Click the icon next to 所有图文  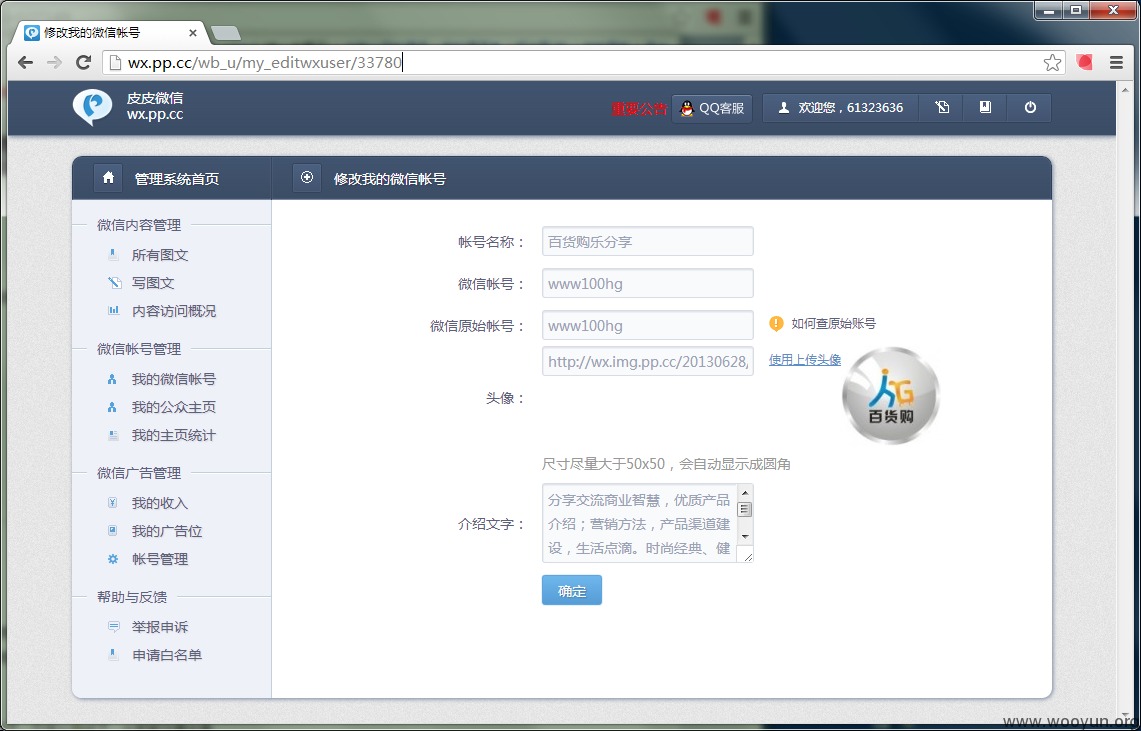[x=113, y=255]
